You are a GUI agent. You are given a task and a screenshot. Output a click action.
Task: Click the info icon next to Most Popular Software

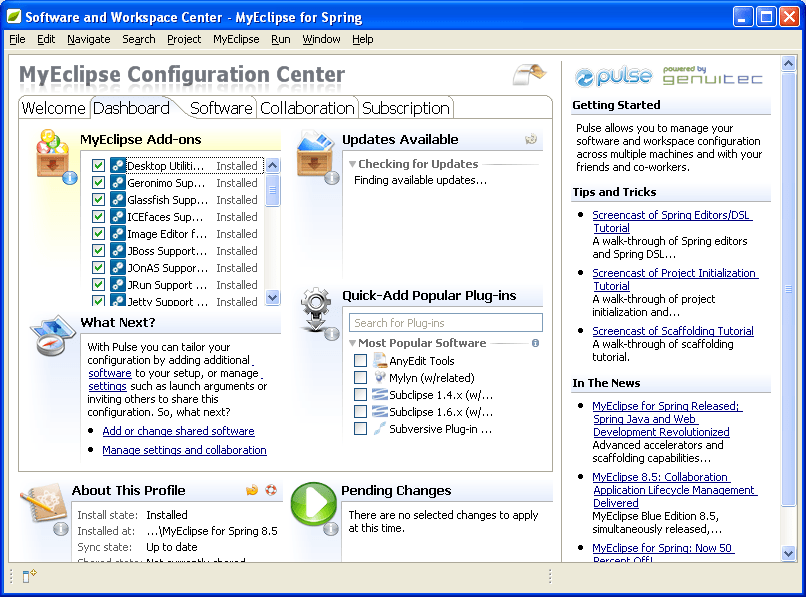535,343
